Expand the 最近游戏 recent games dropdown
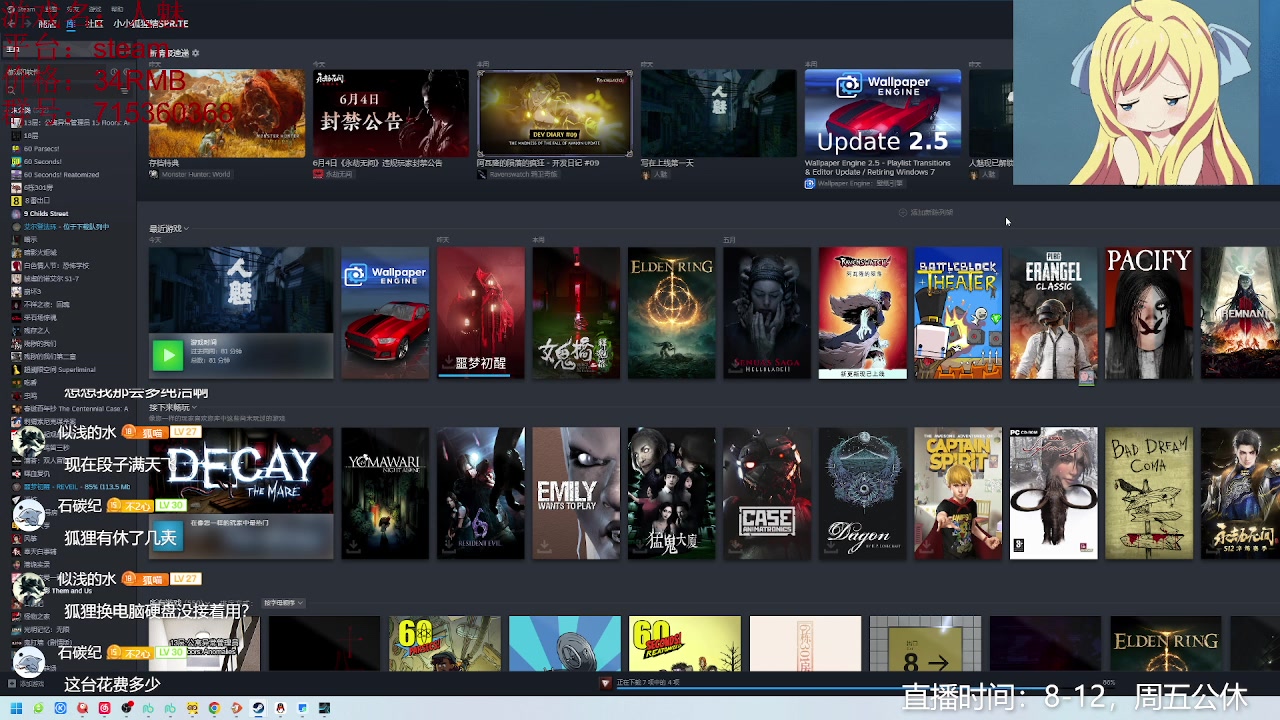The height and width of the screenshot is (720, 1280). click(x=169, y=229)
